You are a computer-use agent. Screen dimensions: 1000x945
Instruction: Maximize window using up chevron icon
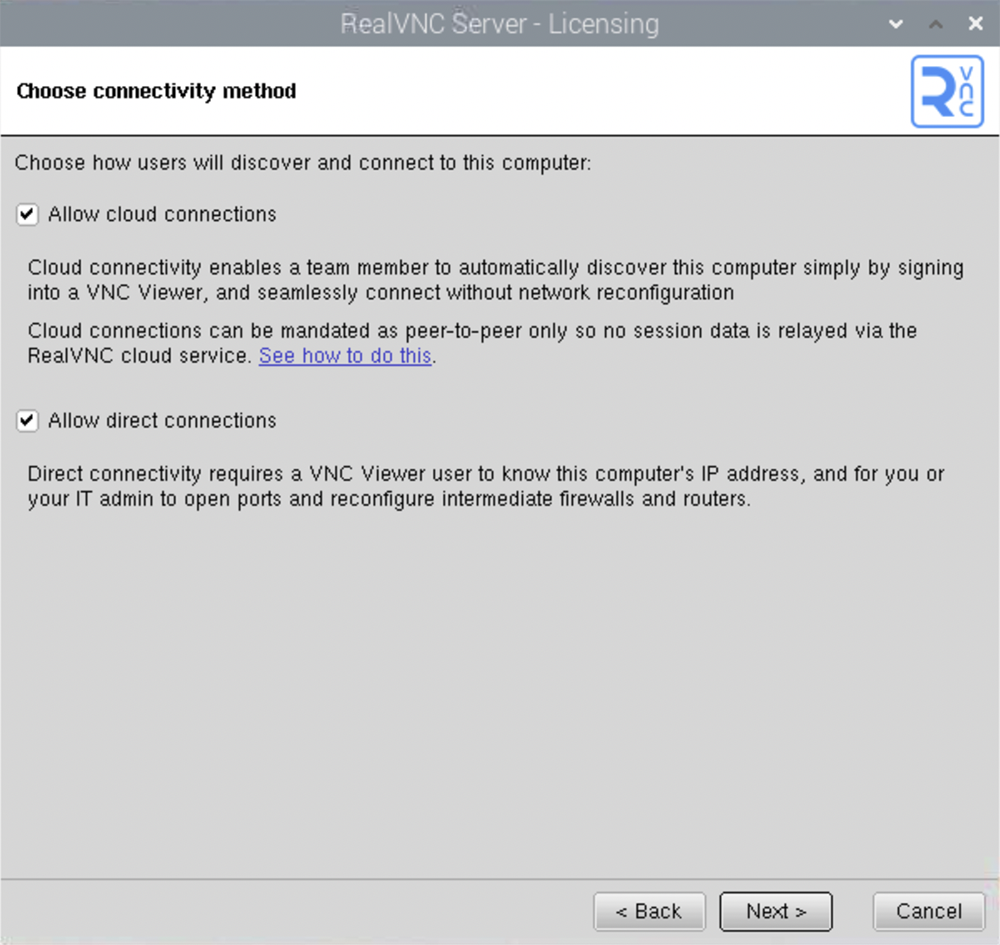[x=936, y=24]
